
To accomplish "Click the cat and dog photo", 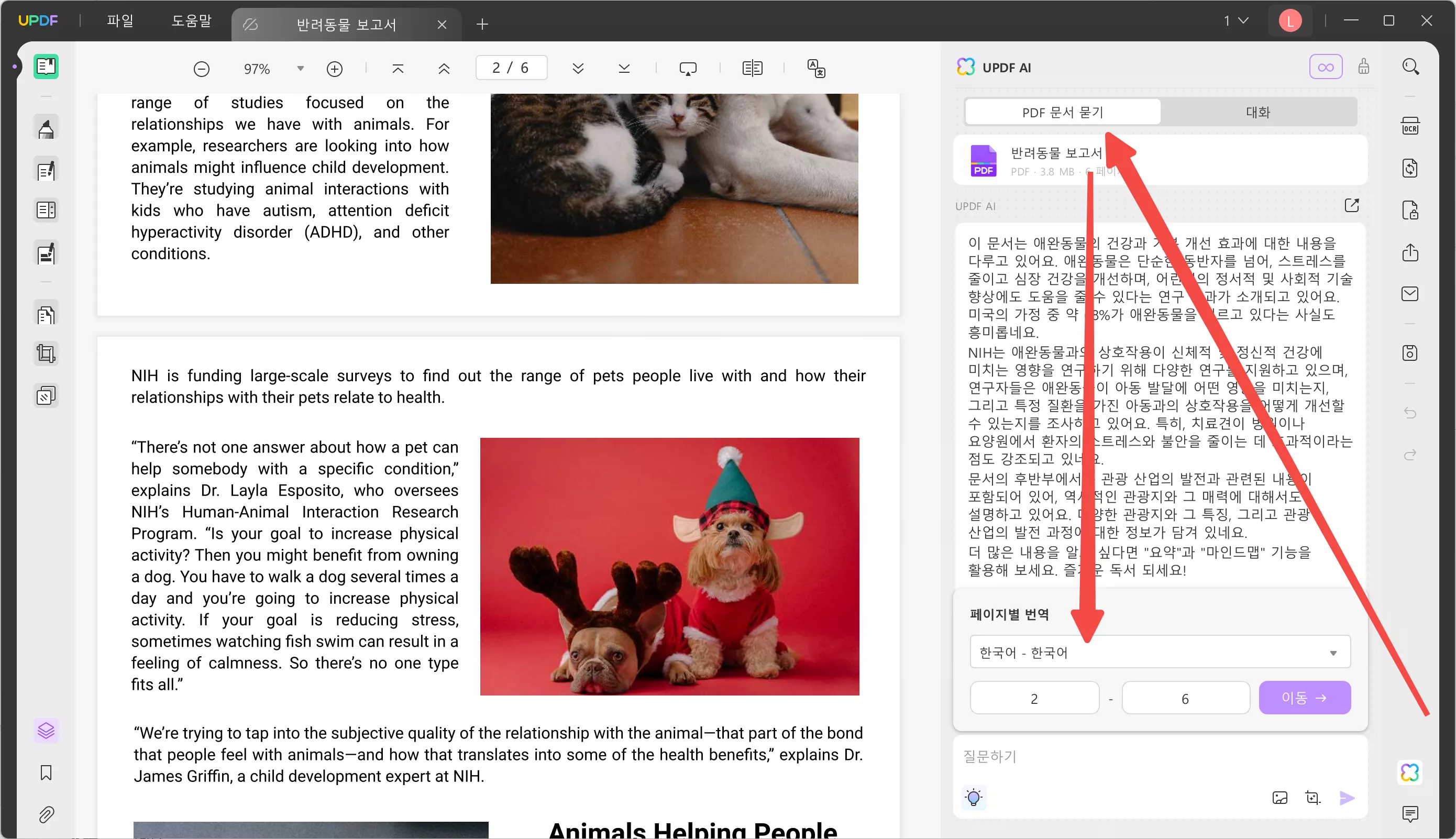I will pos(674,189).
